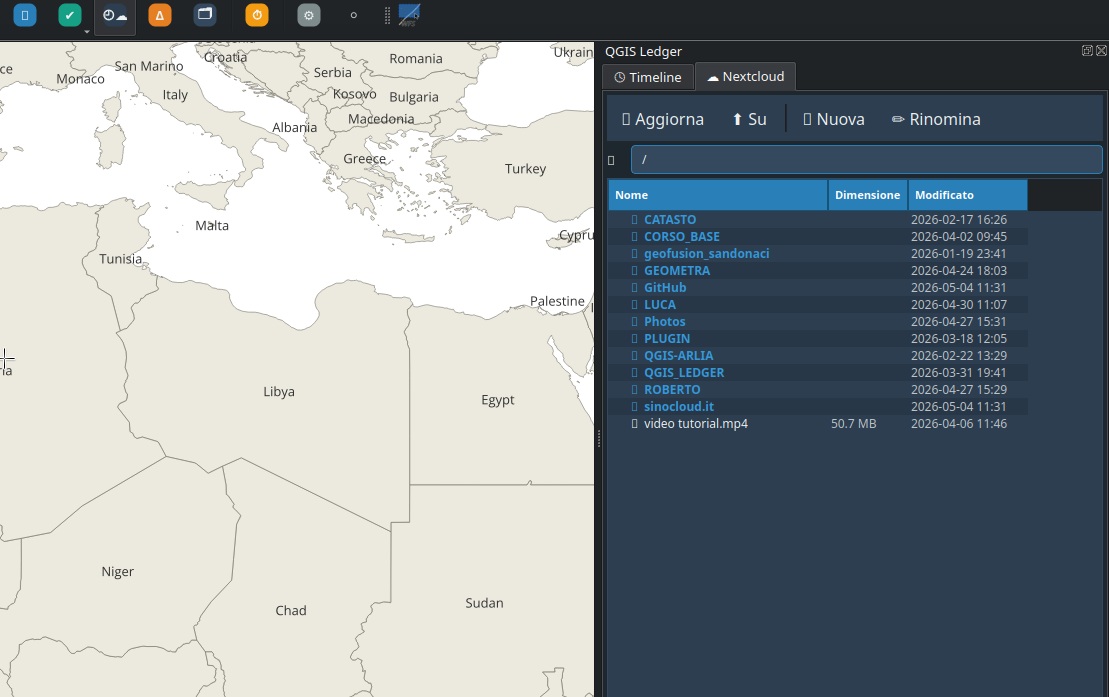Select the sinocloud.it folder row

click(x=818, y=406)
